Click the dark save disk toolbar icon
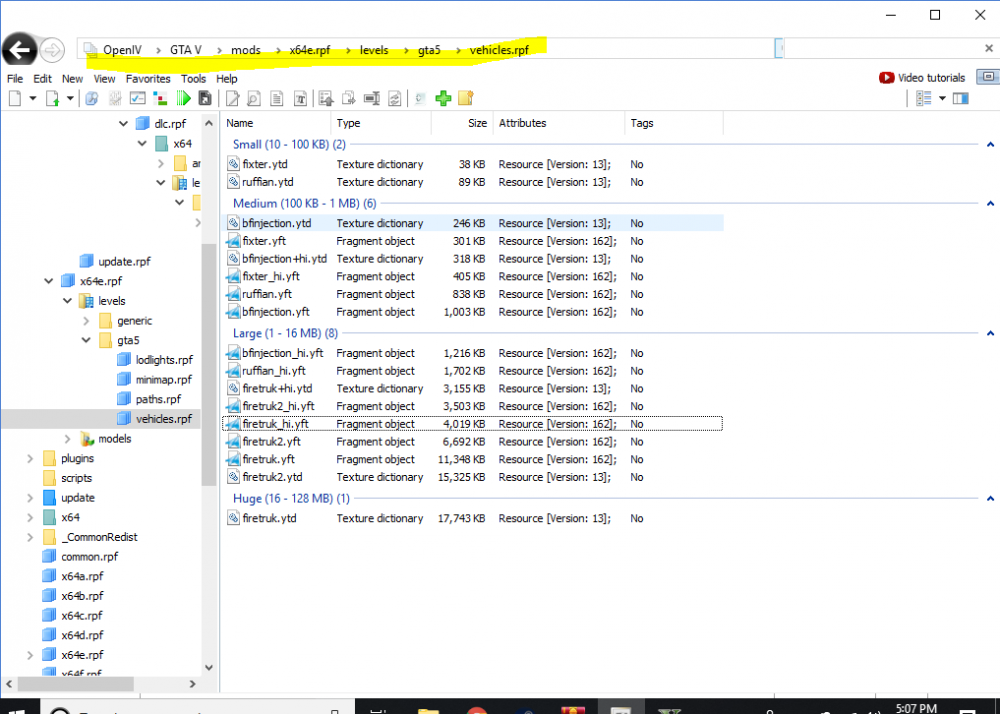1000x714 pixels. (205, 98)
